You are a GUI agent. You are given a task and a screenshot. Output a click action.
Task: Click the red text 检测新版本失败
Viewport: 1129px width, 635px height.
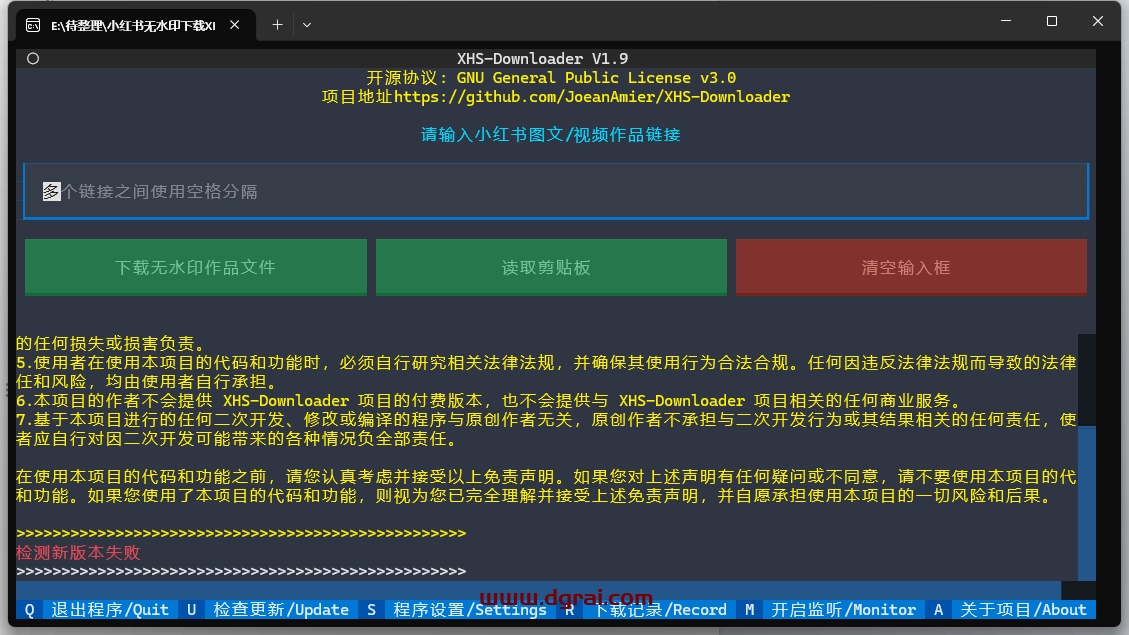(x=78, y=552)
